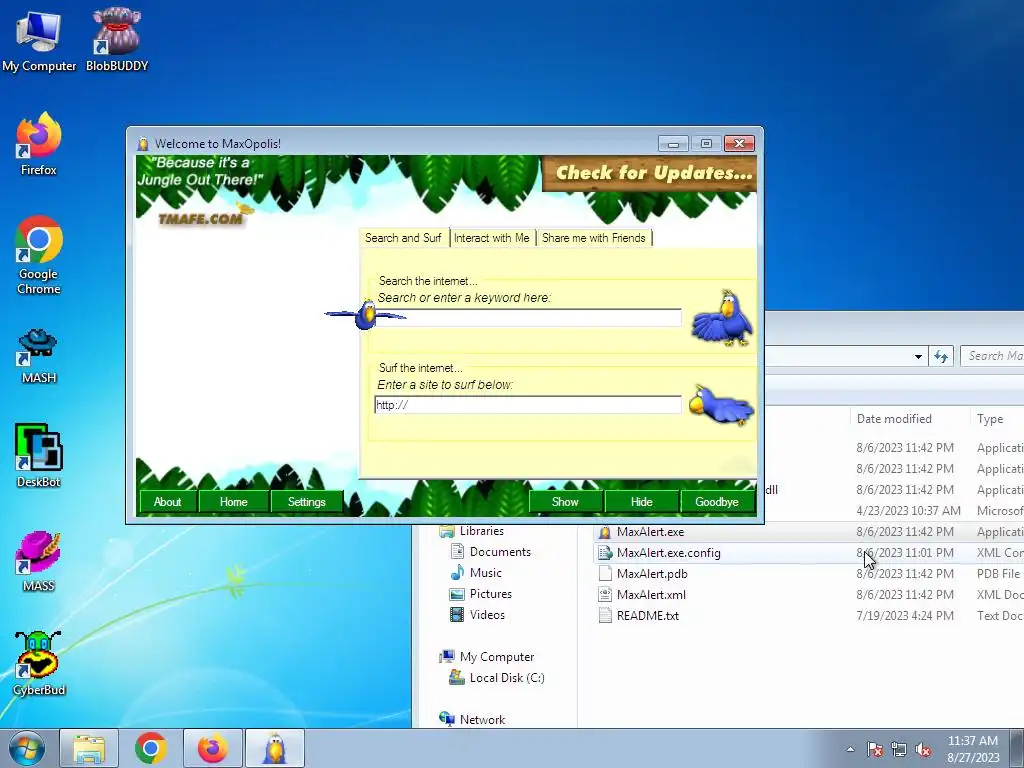1024x768 pixels.
Task: Switch to the Interact with Me tab
Action: point(492,238)
